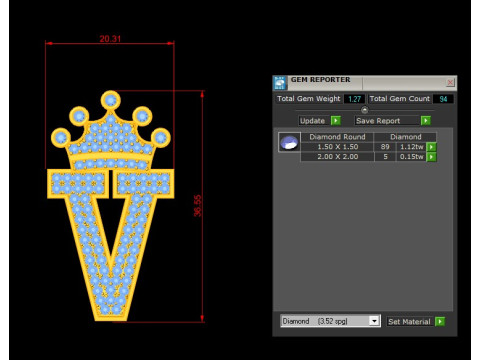Screen dimensions: 480x360
Task: Click the green arrow beside Save Report
Action: [x=426, y=120]
